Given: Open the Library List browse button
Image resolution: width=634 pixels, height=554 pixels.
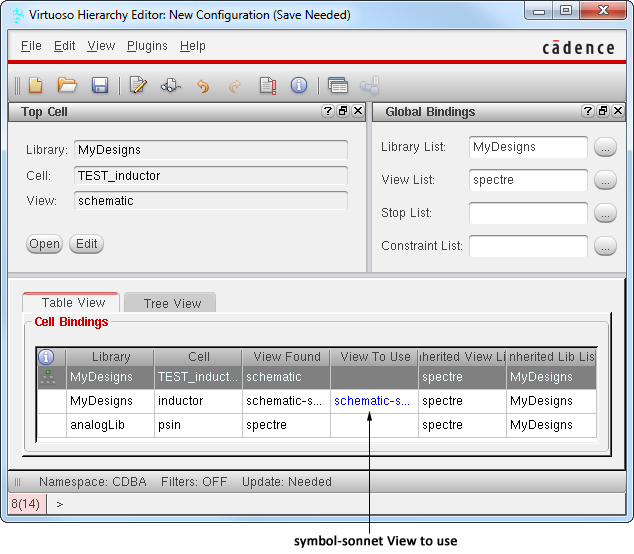Looking at the screenshot, I should click(x=605, y=148).
